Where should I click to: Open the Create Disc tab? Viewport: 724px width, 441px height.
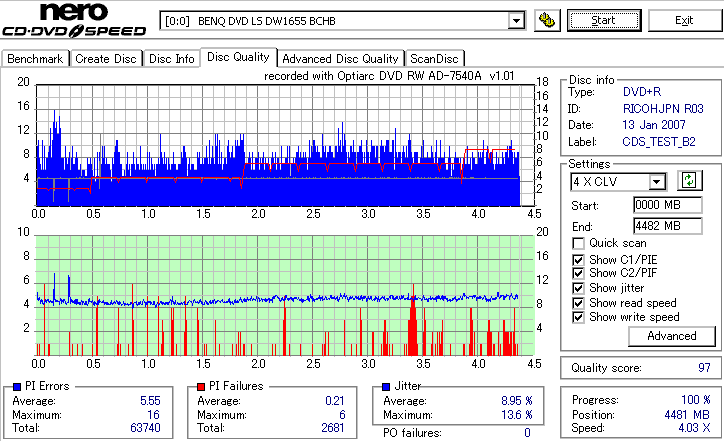(106, 59)
